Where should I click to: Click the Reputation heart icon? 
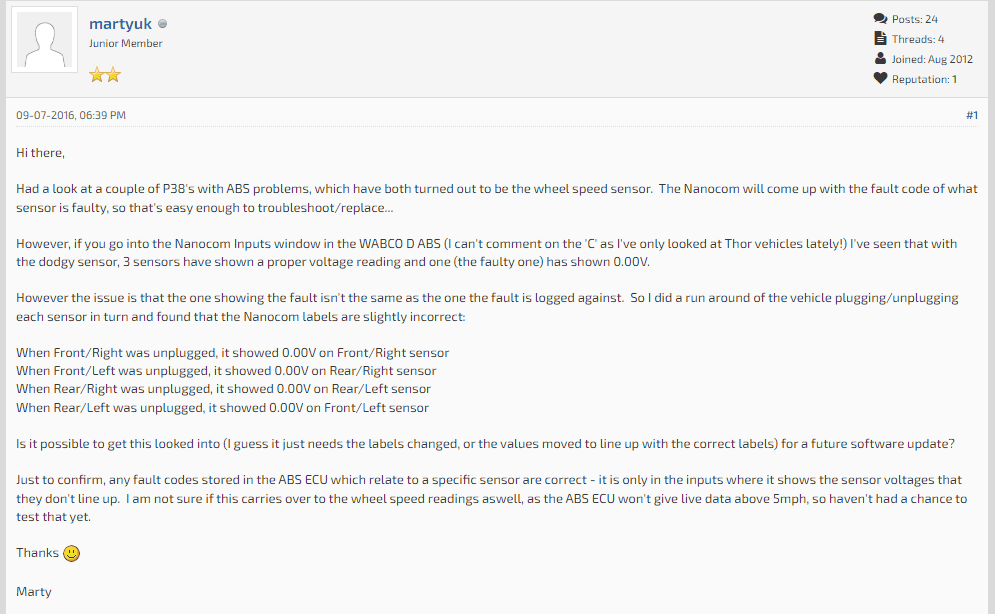(880, 79)
